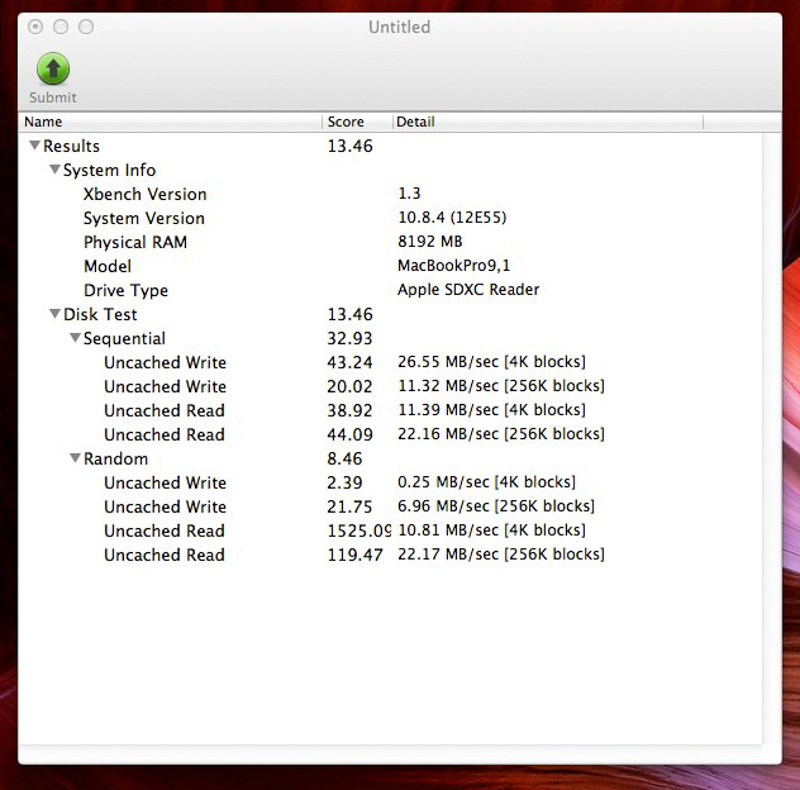Select the Xbench Version row
The width and height of the screenshot is (800, 790).
145,194
